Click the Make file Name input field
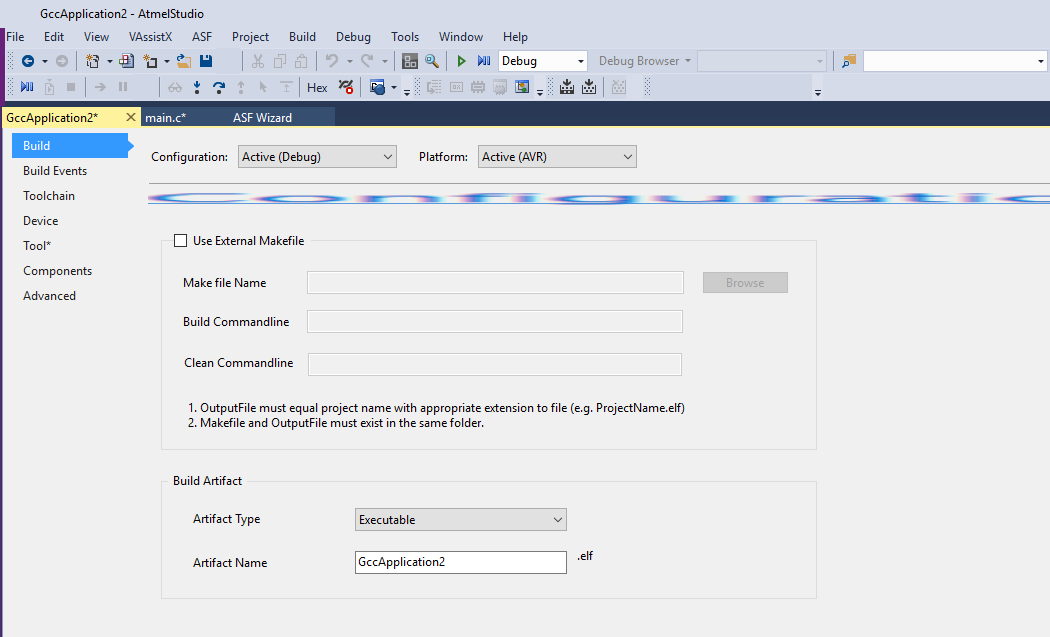This screenshot has width=1050, height=637. (x=496, y=283)
